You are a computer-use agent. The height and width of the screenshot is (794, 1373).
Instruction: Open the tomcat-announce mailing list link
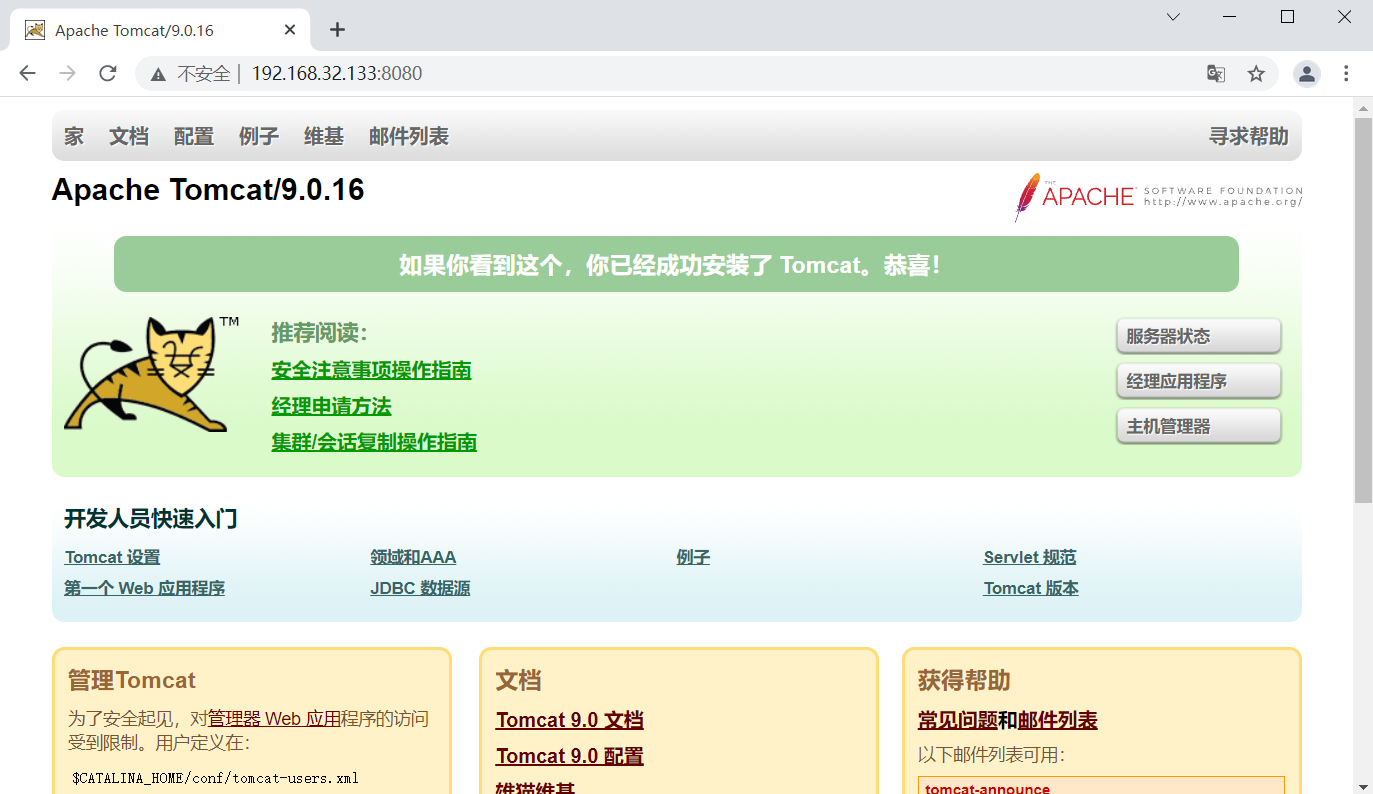(x=988, y=788)
